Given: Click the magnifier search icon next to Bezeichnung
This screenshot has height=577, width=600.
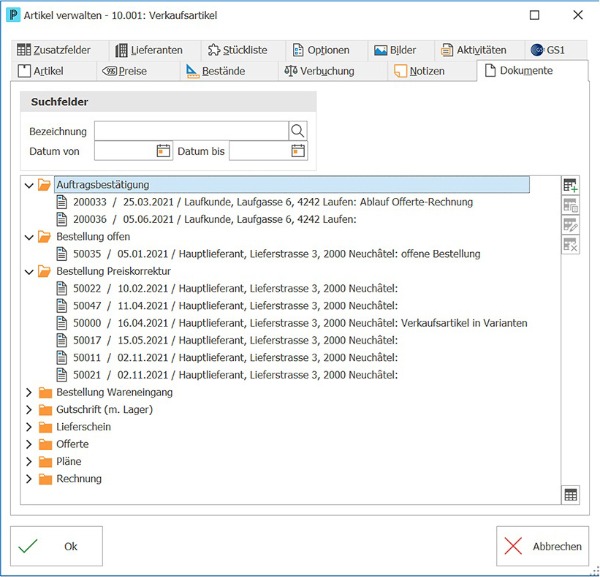Looking at the screenshot, I should point(297,131).
